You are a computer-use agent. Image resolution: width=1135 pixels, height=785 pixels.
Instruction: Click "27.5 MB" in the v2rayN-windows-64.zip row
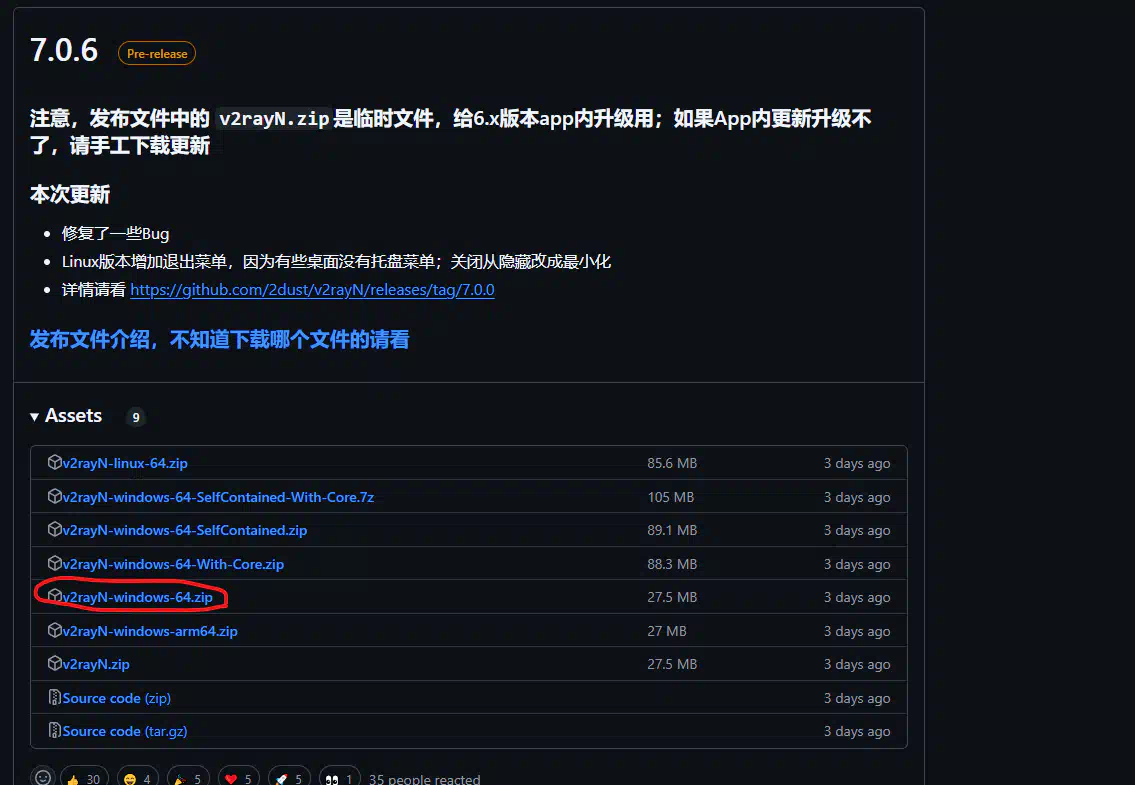[672, 597]
